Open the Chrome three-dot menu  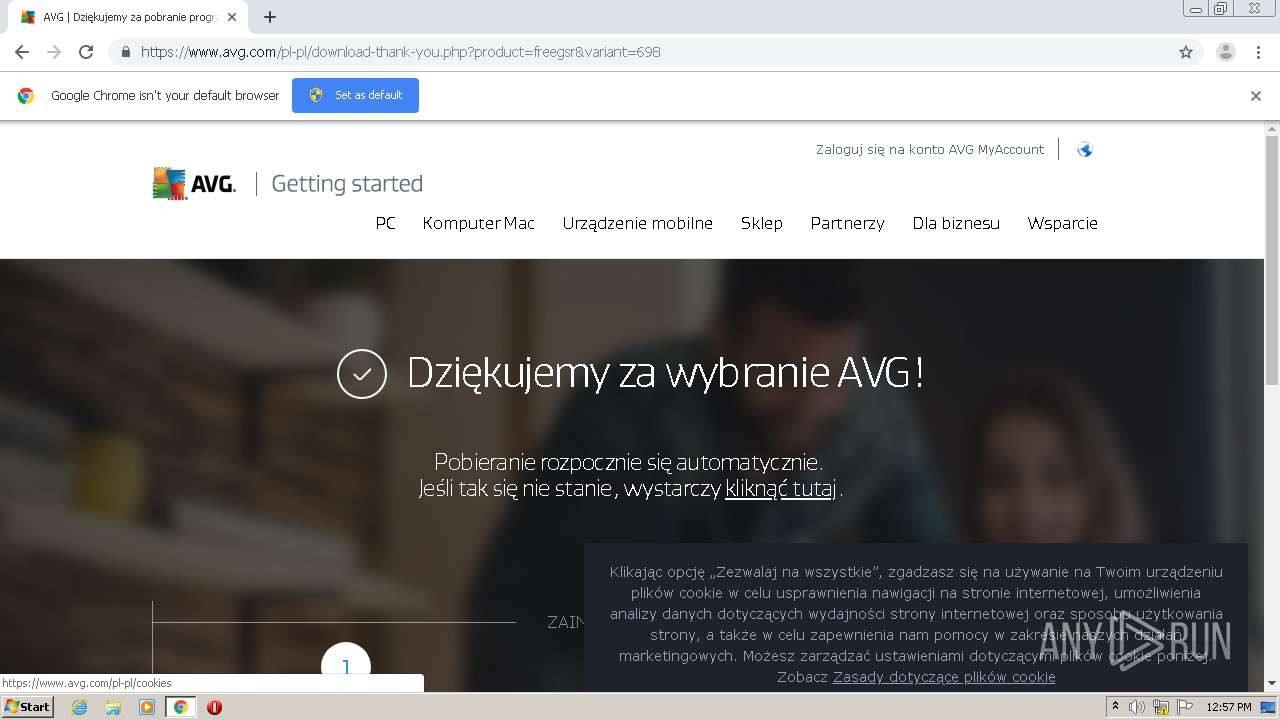coord(1258,52)
